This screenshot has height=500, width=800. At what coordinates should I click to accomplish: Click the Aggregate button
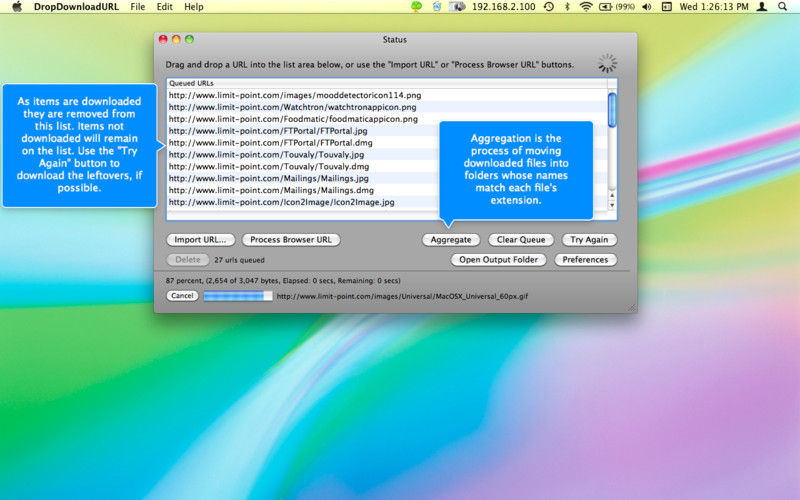451,240
